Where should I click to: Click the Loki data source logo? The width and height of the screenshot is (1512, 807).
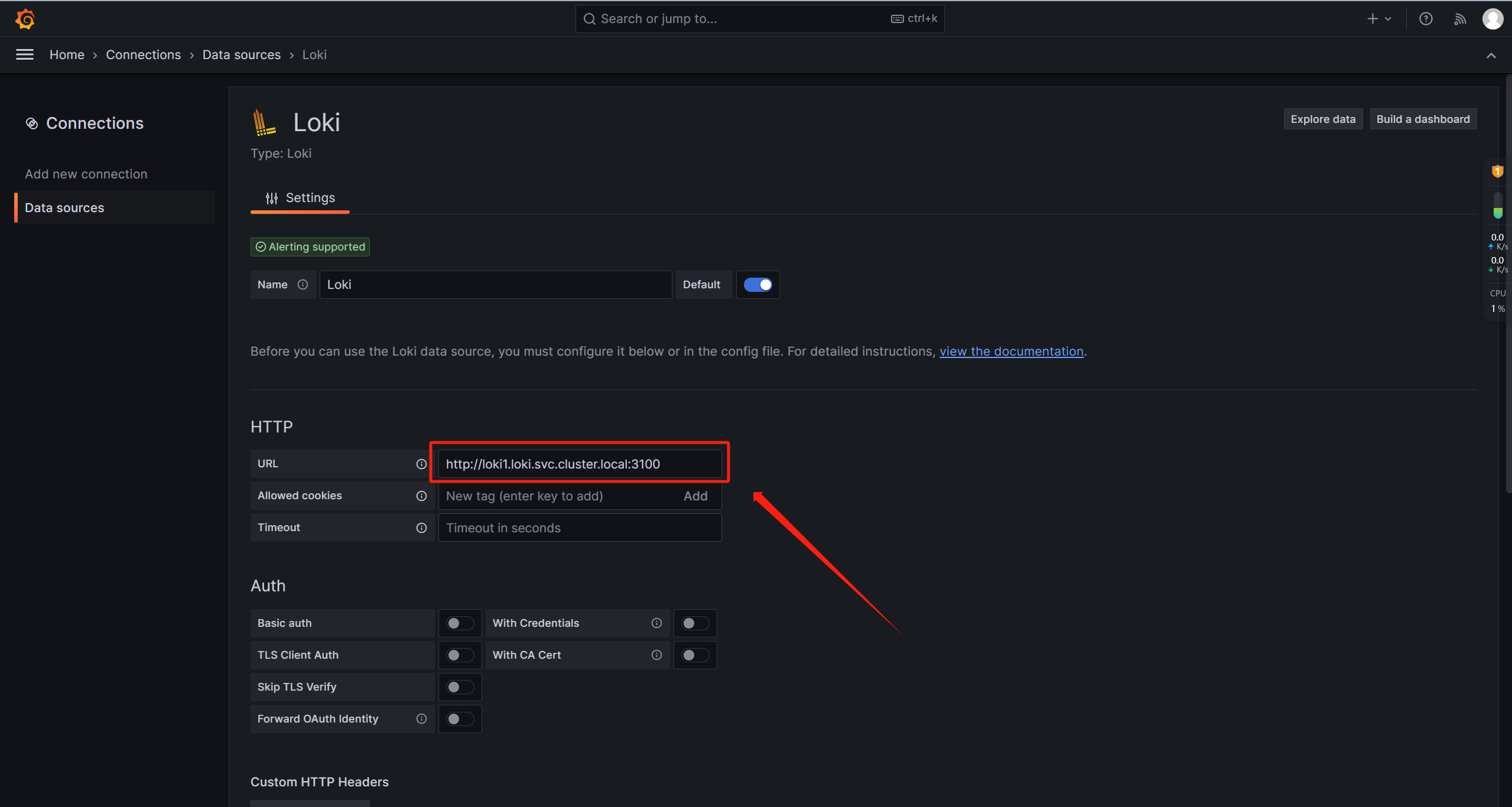[264, 122]
